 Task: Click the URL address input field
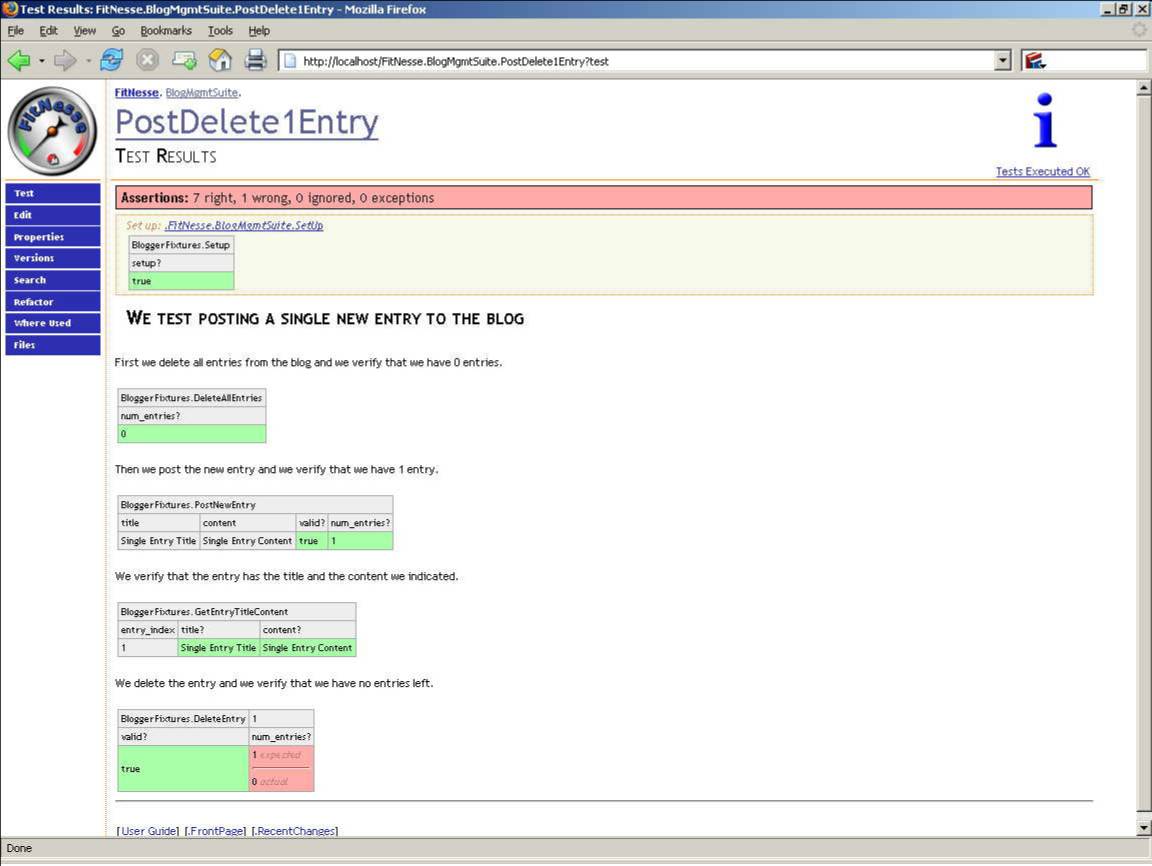point(640,62)
